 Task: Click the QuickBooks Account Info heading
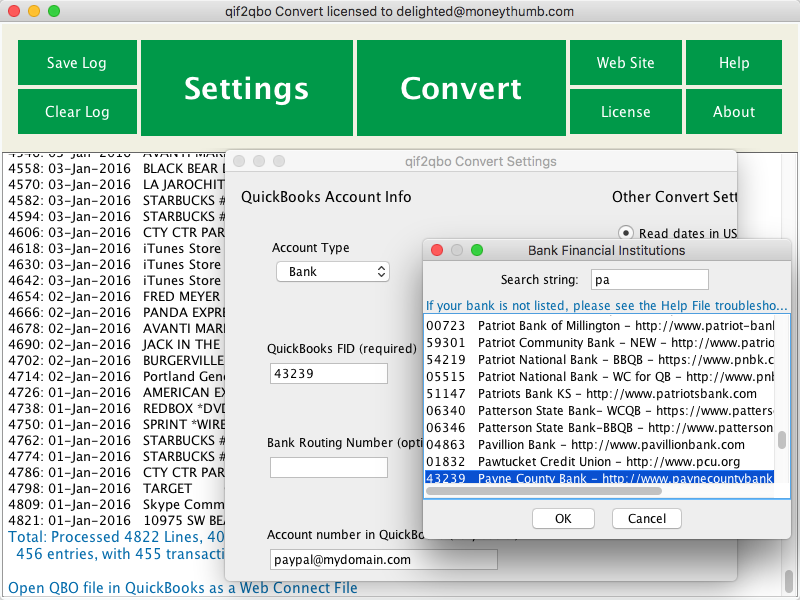pyautogui.click(x=326, y=197)
